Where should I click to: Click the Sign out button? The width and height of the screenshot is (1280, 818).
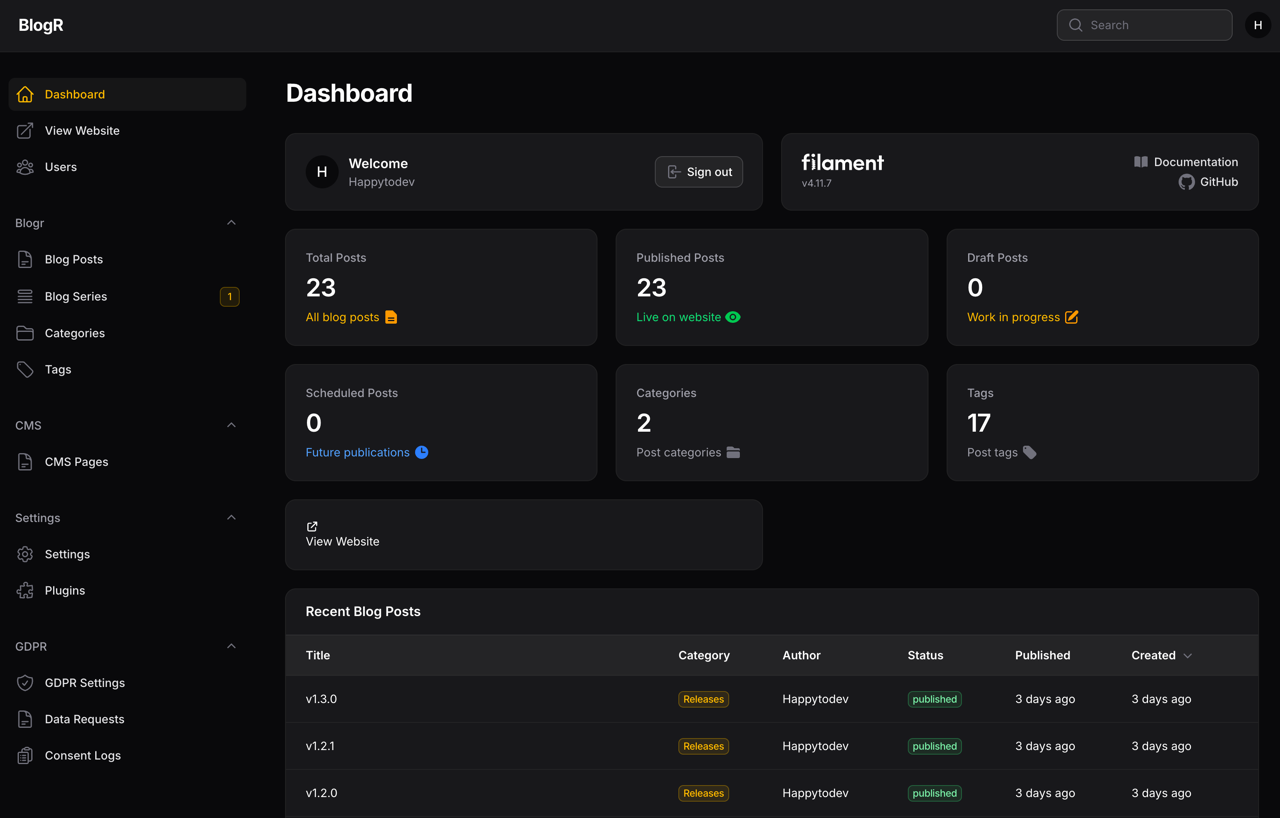(699, 172)
